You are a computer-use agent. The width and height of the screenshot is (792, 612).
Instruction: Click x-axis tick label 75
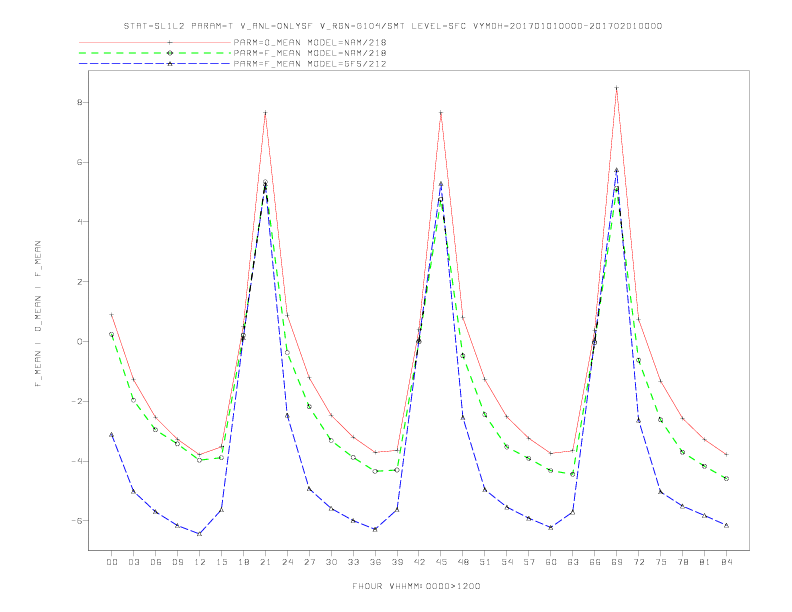coord(661,562)
